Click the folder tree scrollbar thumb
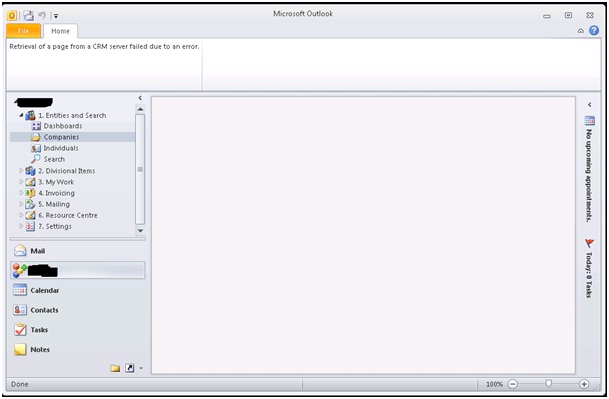The width and height of the screenshot is (609, 399). click(x=140, y=169)
